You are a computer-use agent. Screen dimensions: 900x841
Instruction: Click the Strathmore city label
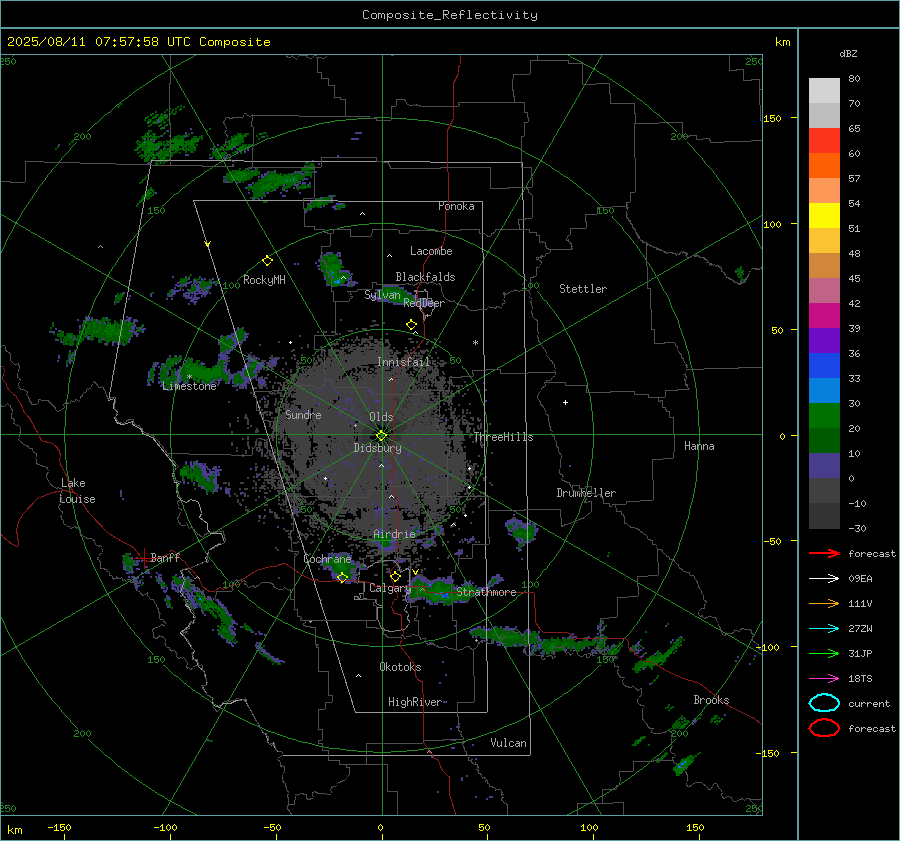click(486, 592)
